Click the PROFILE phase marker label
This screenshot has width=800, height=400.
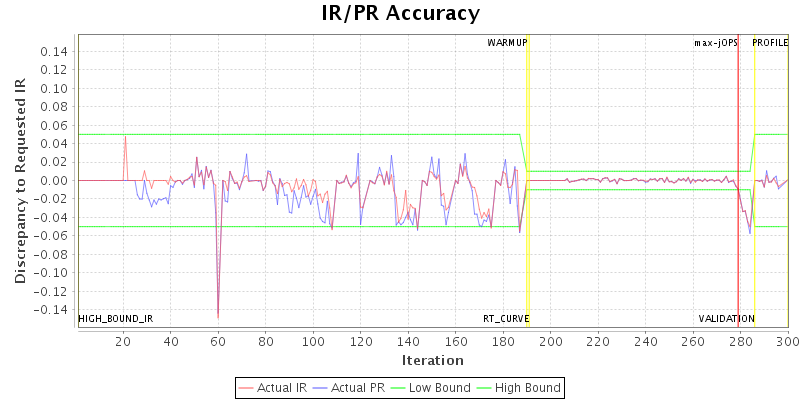point(770,43)
